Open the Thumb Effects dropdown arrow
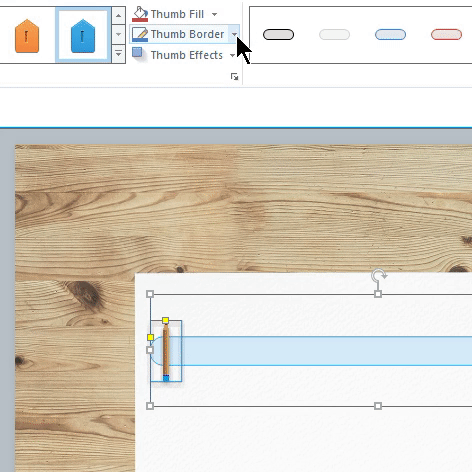 (232, 55)
